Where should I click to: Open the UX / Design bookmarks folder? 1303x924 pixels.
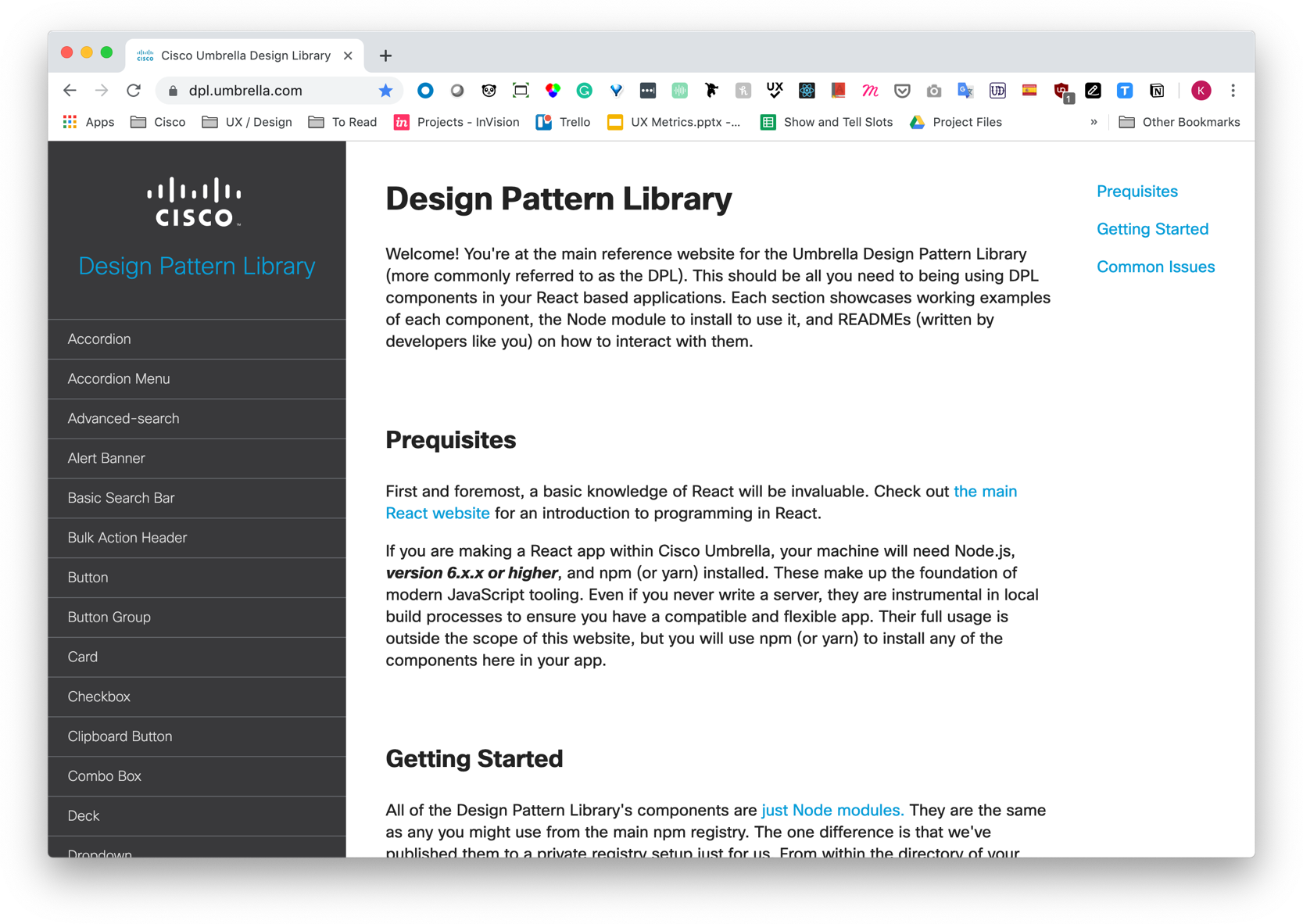(x=247, y=122)
